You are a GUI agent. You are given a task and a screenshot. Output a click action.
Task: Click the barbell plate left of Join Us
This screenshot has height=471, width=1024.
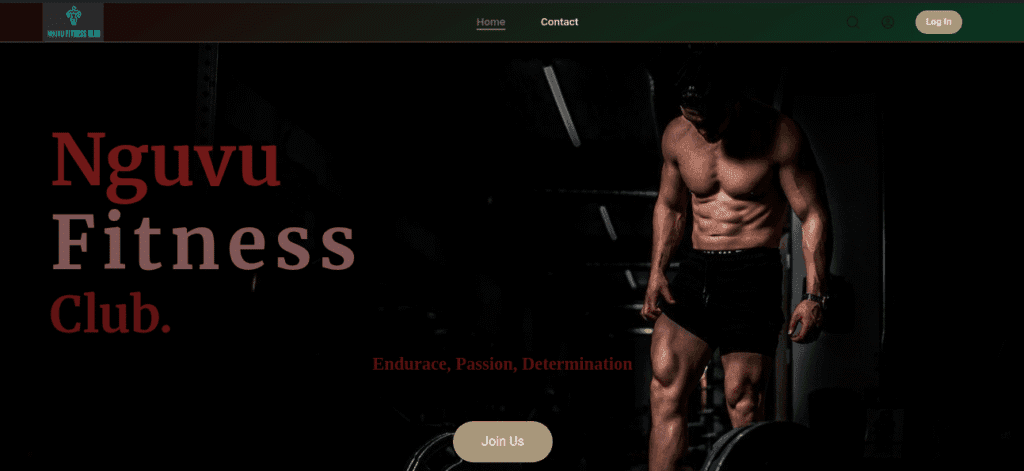pos(429,453)
